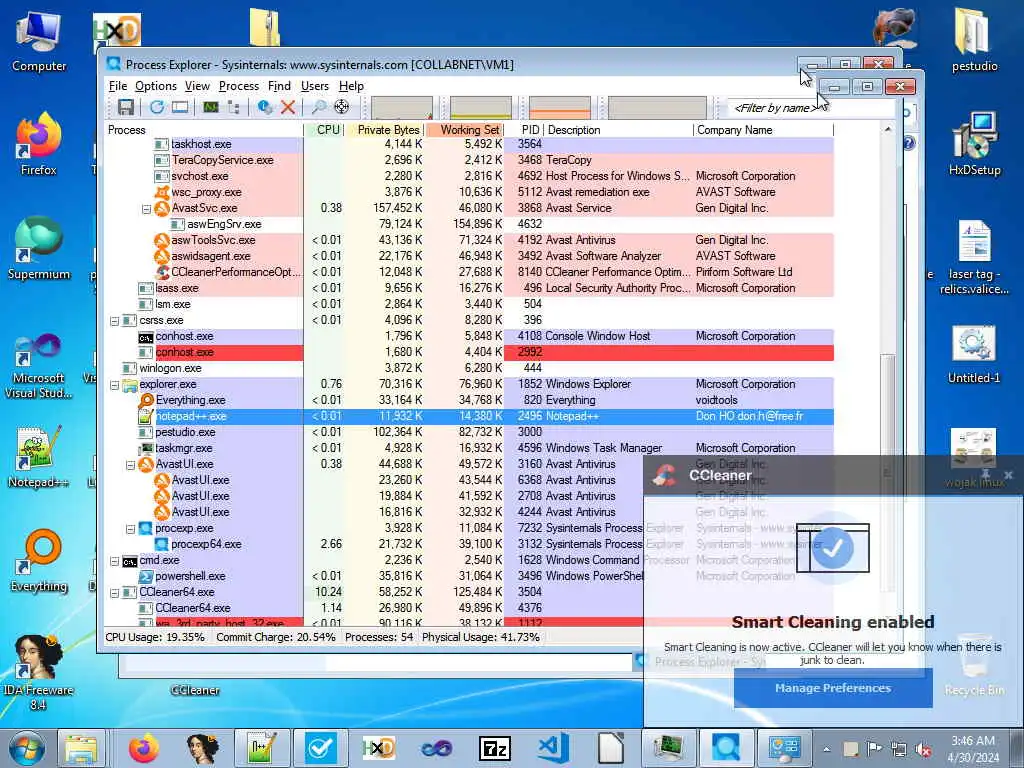Collapse the cmd.exe tree node
The image size is (1024, 768).
pyautogui.click(x=114, y=561)
